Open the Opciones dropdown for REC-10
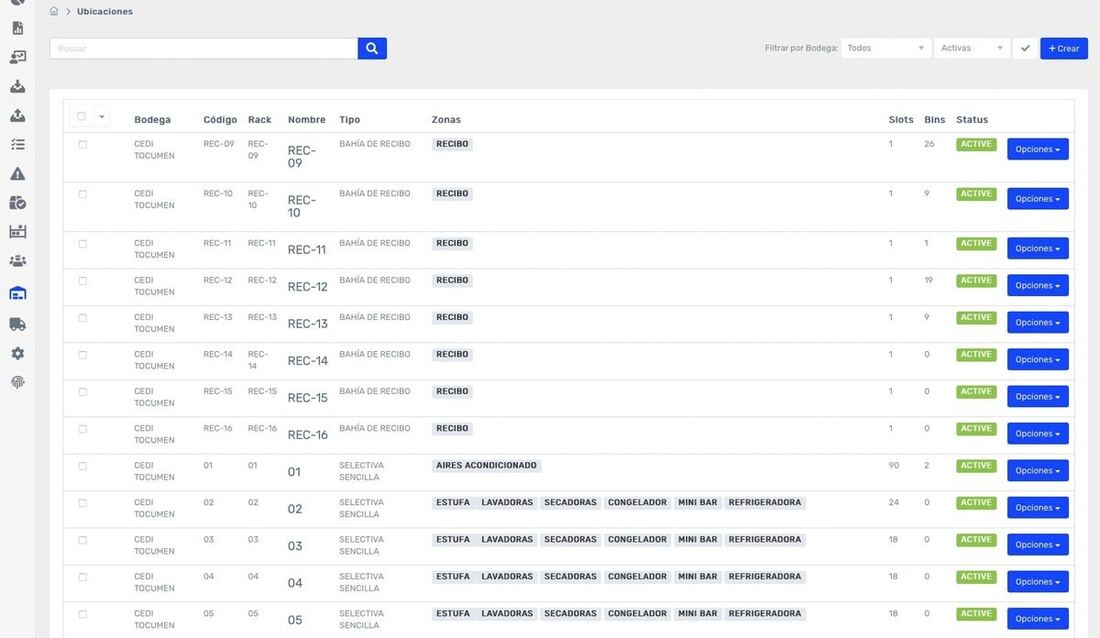The width and height of the screenshot is (1100, 638). [1038, 199]
